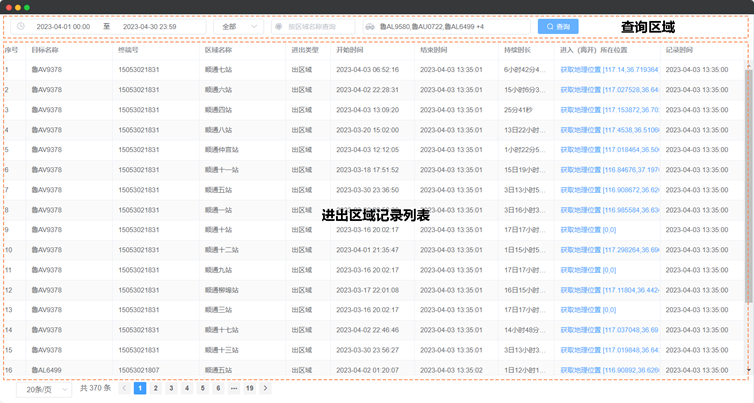
Task: Click the vehicle icon beside plate numbers
Action: (x=370, y=27)
